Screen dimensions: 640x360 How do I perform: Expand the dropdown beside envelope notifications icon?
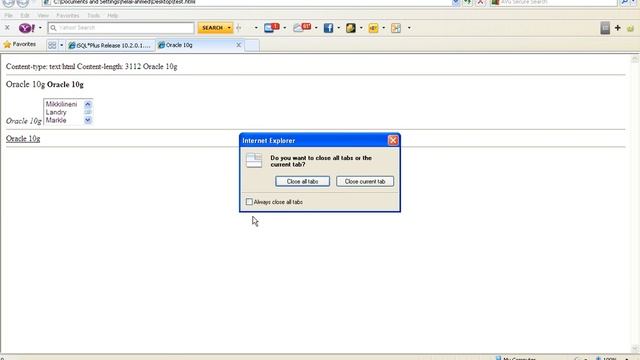(x=316, y=28)
